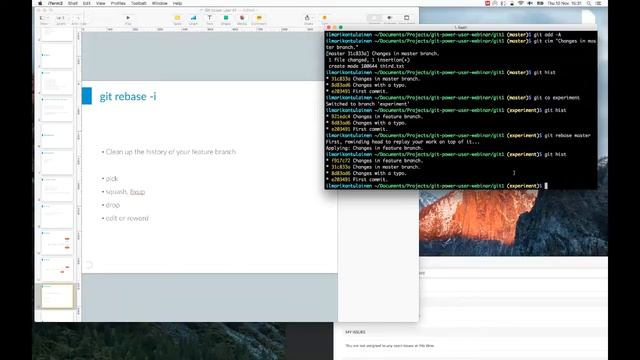Insert a Shape from Keynote toolbar
The height and width of the screenshot is (360, 640).
coord(226,18)
